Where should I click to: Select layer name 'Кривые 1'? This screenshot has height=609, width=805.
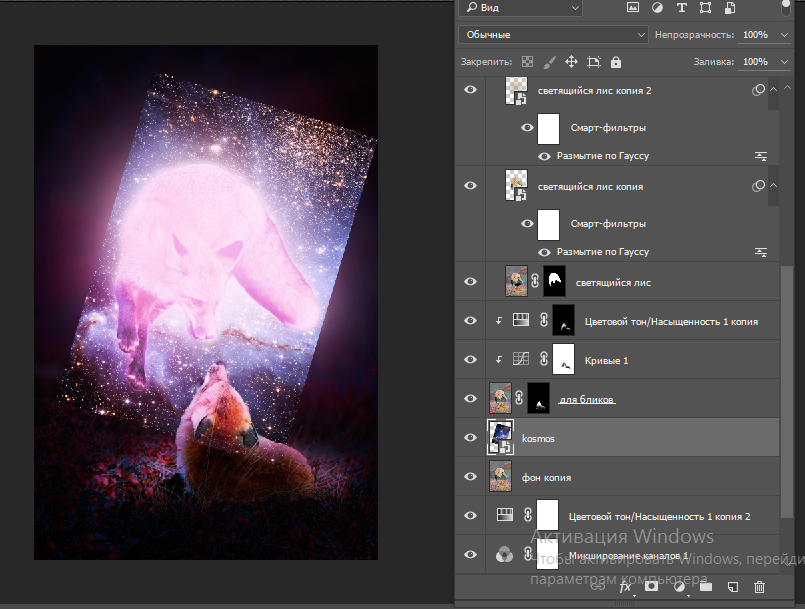point(606,360)
